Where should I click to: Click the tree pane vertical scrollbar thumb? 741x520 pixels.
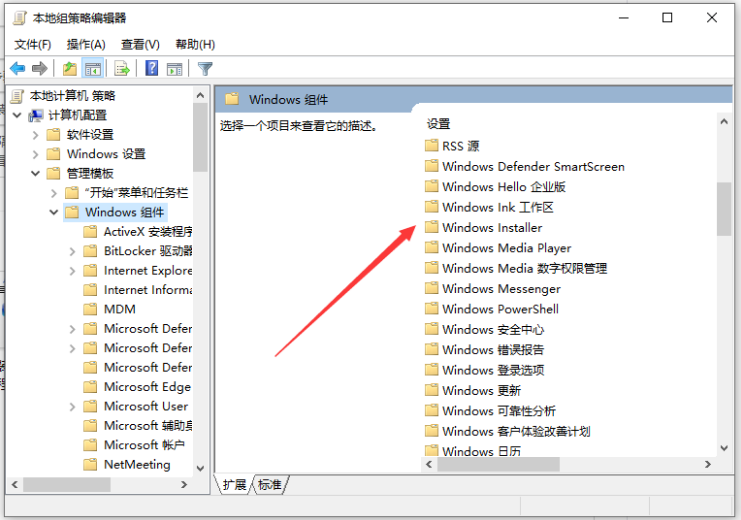click(200, 137)
